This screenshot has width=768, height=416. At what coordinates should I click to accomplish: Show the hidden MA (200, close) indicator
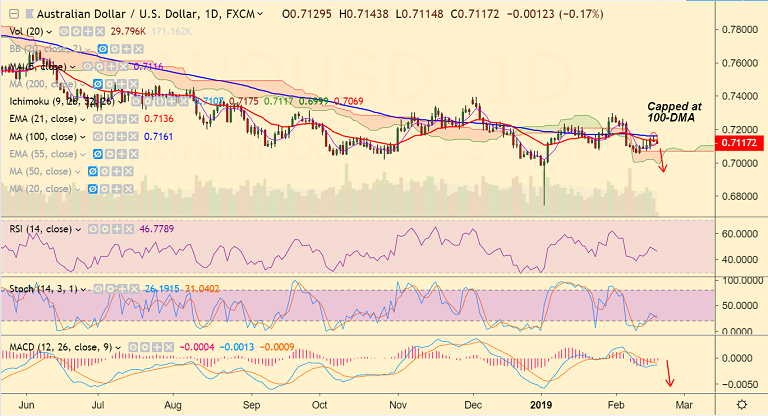(x=97, y=84)
